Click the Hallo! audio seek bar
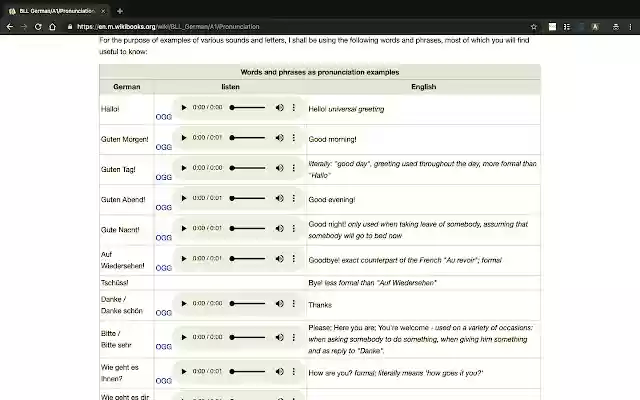The height and width of the screenshot is (400, 640). [248, 107]
